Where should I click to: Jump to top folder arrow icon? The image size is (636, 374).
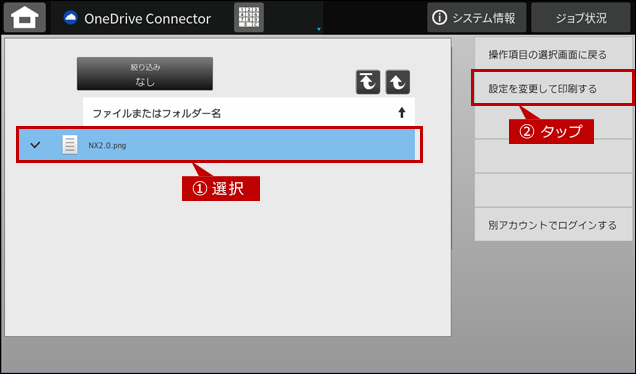368,82
